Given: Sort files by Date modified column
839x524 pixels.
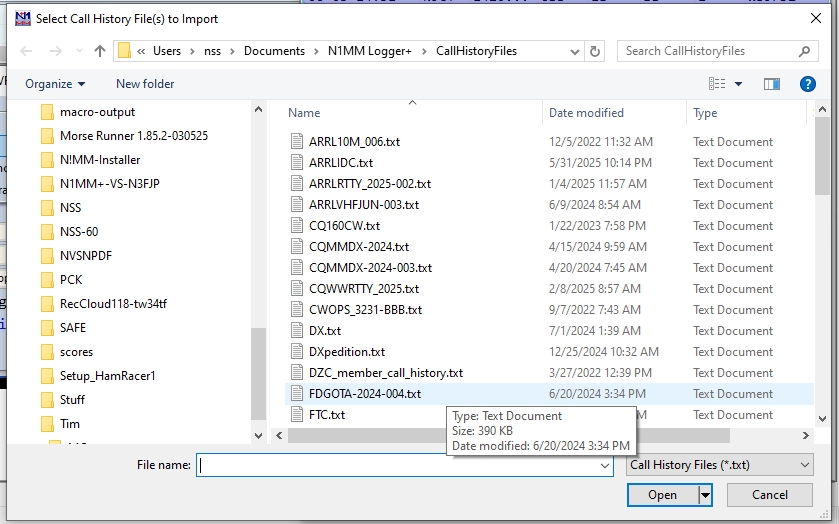Looking at the screenshot, I should click(586, 113).
